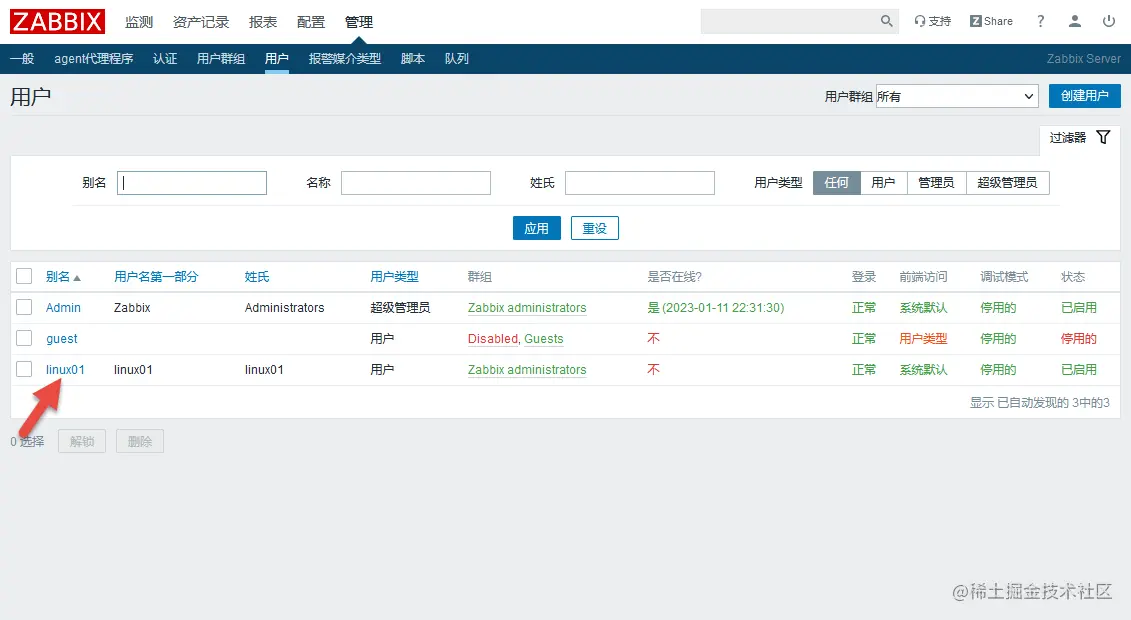Image resolution: width=1131 pixels, height=620 pixels.
Task: Focus the 别名 filter input field
Action: point(192,182)
